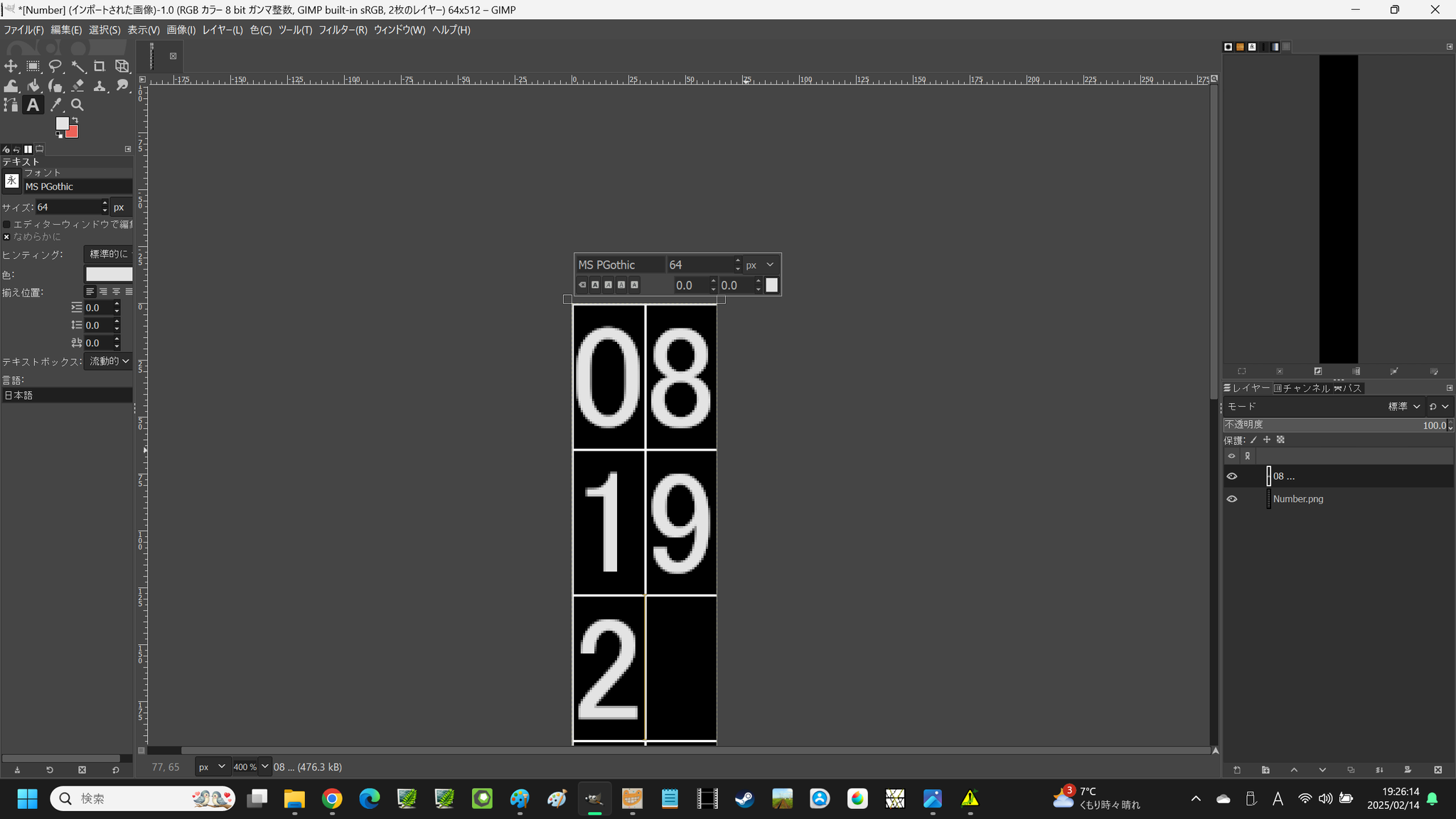Delete saved tool options preset

click(x=82, y=770)
